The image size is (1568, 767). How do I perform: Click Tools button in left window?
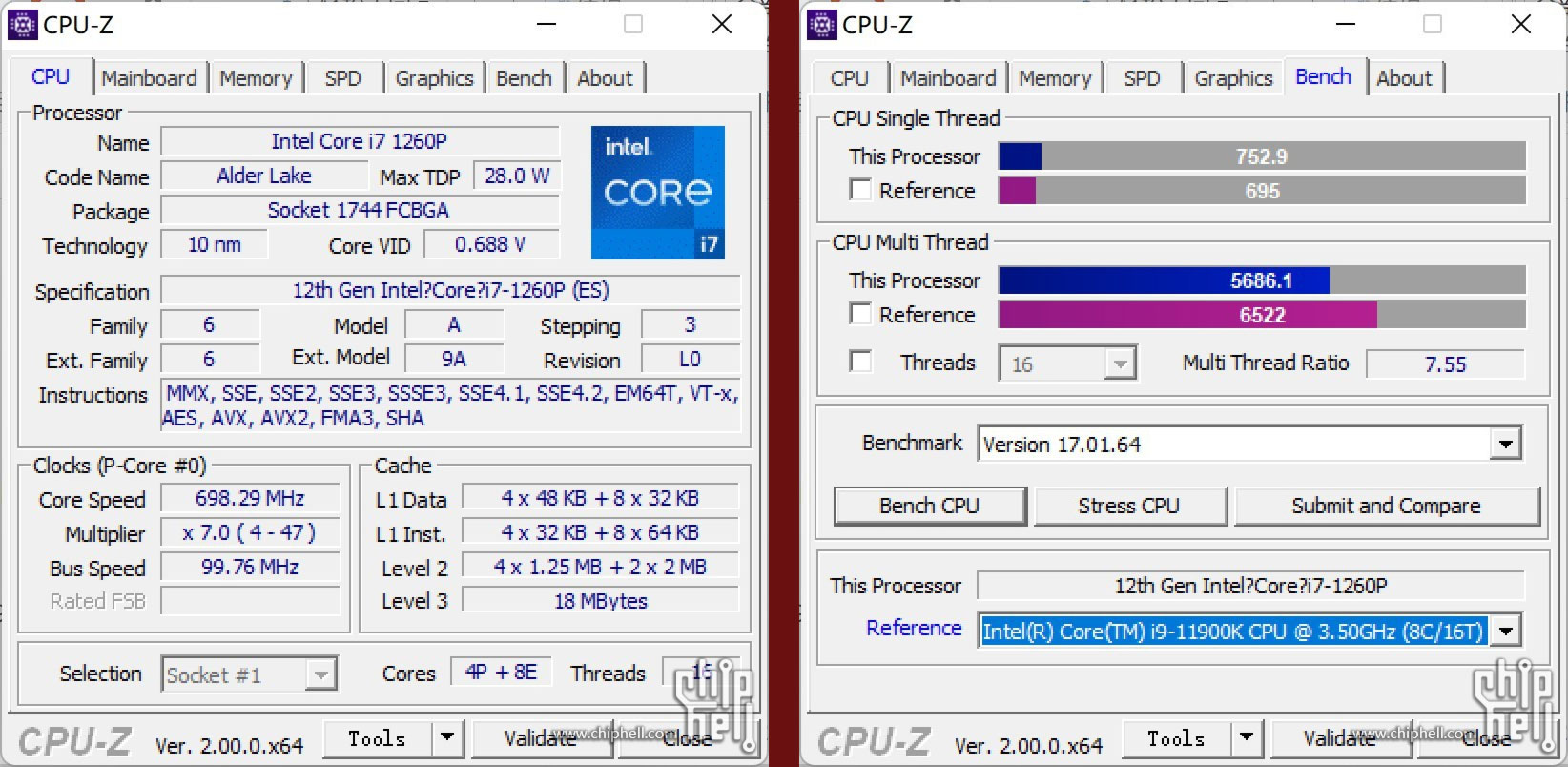pos(378,738)
